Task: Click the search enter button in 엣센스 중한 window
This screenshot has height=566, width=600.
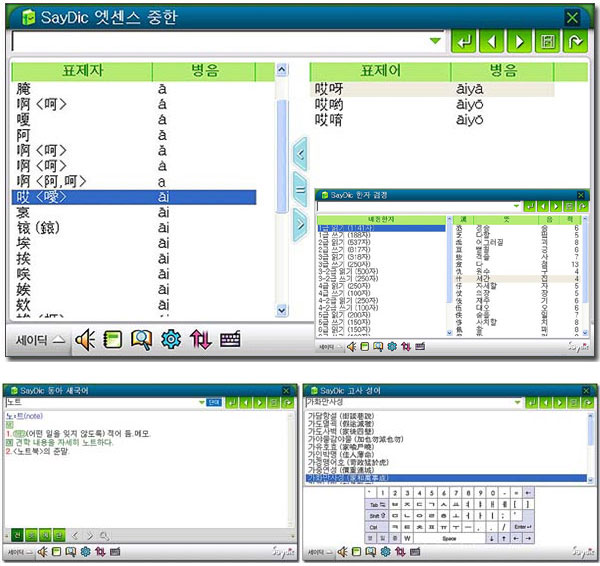Action: click(464, 41)
